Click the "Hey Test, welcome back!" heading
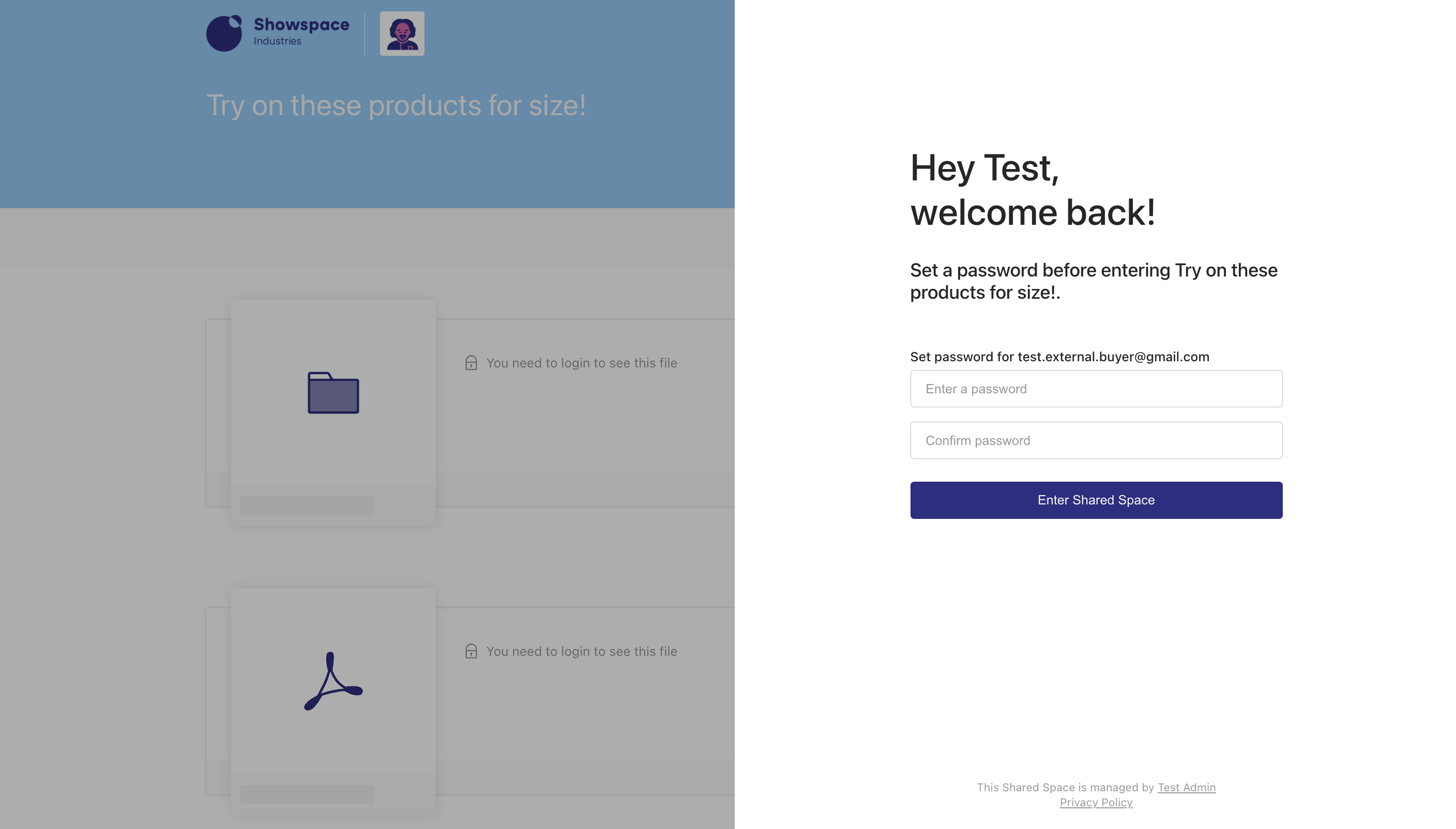 [x=1033, y=190]
